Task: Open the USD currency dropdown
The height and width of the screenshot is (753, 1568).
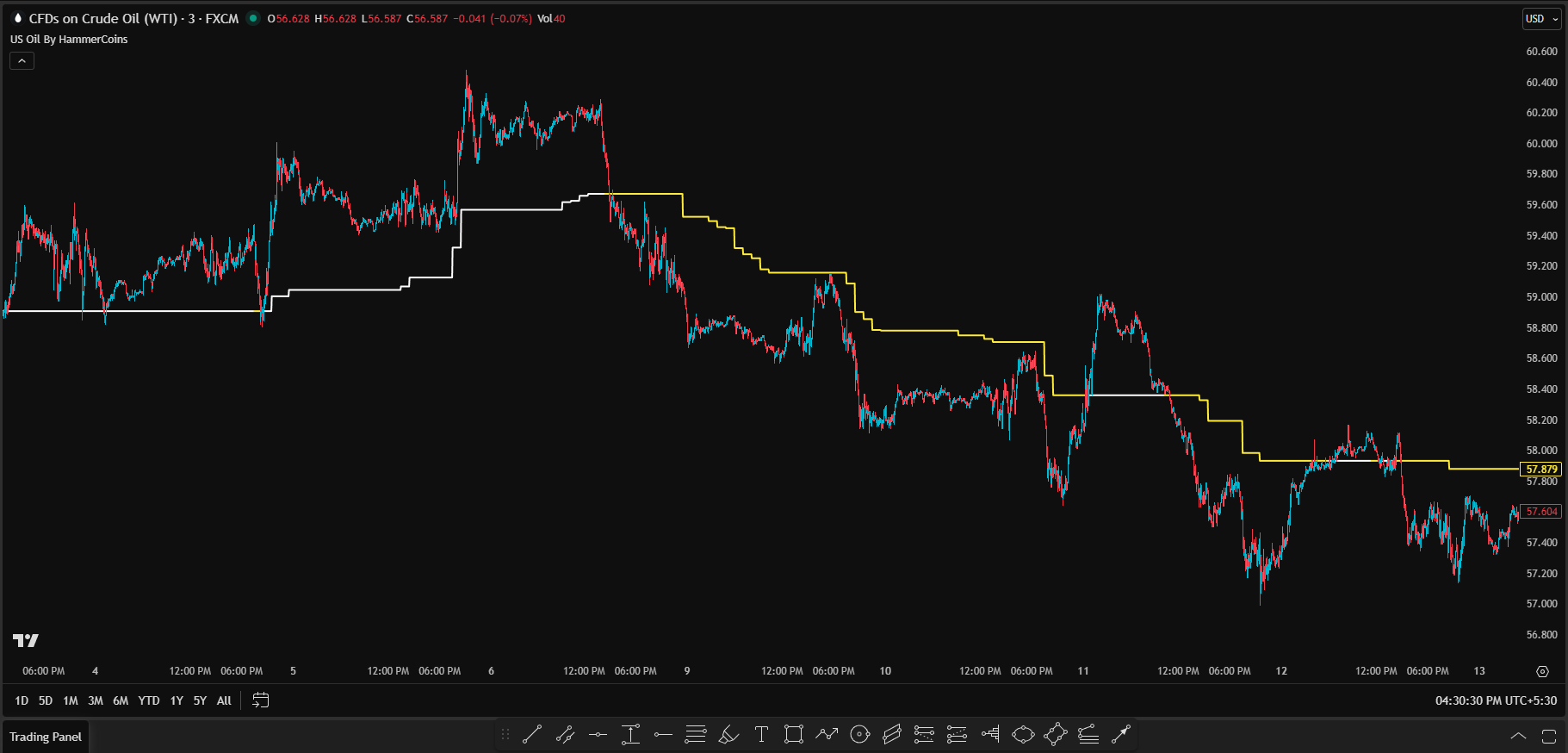Action: pos(1541,18)
